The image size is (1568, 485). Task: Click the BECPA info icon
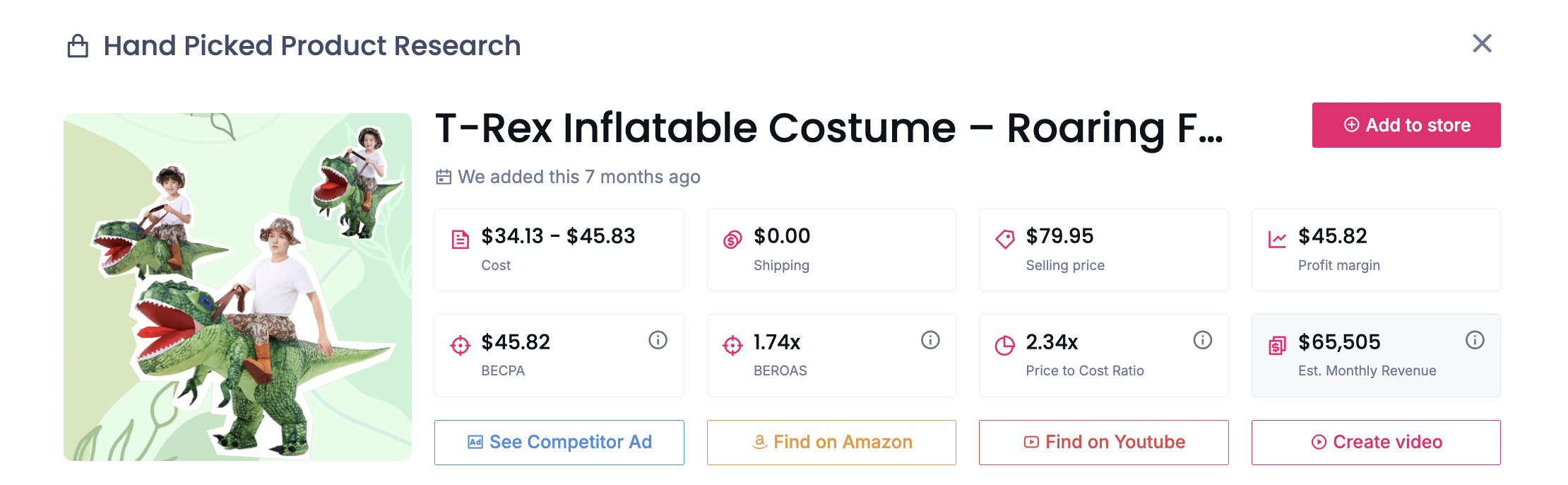[658, 341]
